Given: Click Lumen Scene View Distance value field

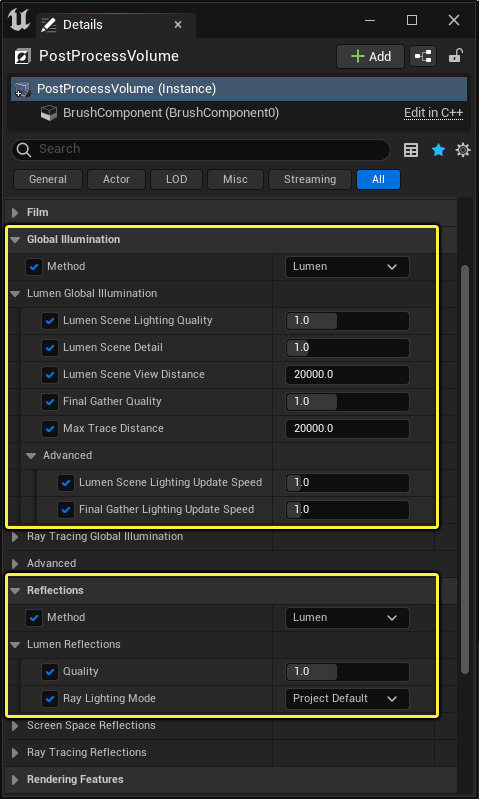Looking at the screenshot, I should tap(347, 375).
